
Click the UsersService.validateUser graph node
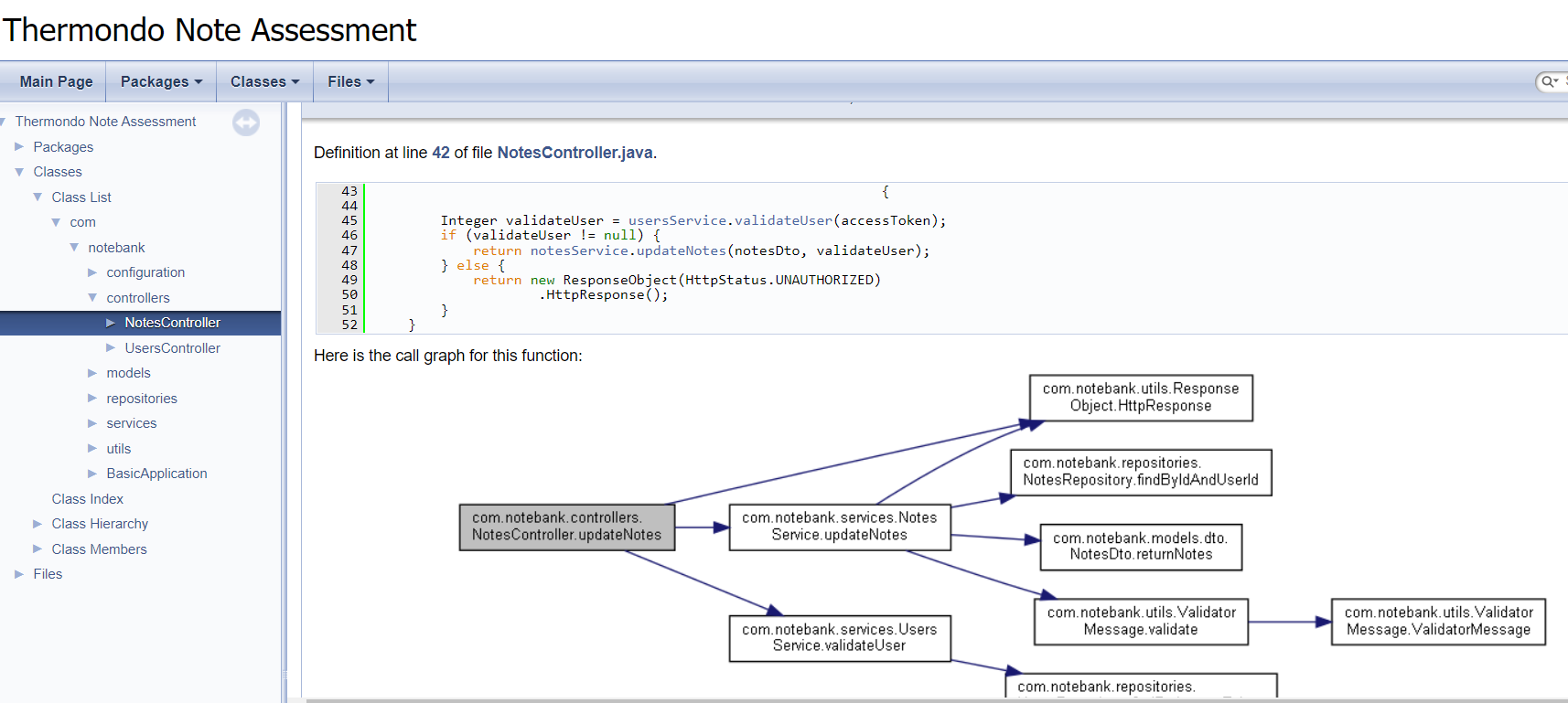pos(840,638)
